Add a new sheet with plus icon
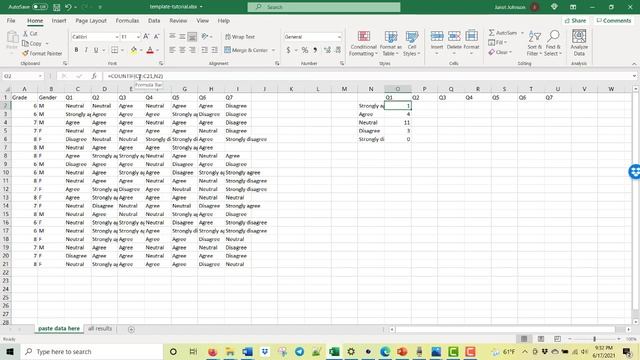Viewport: 640px width, 360px height. 131,329
